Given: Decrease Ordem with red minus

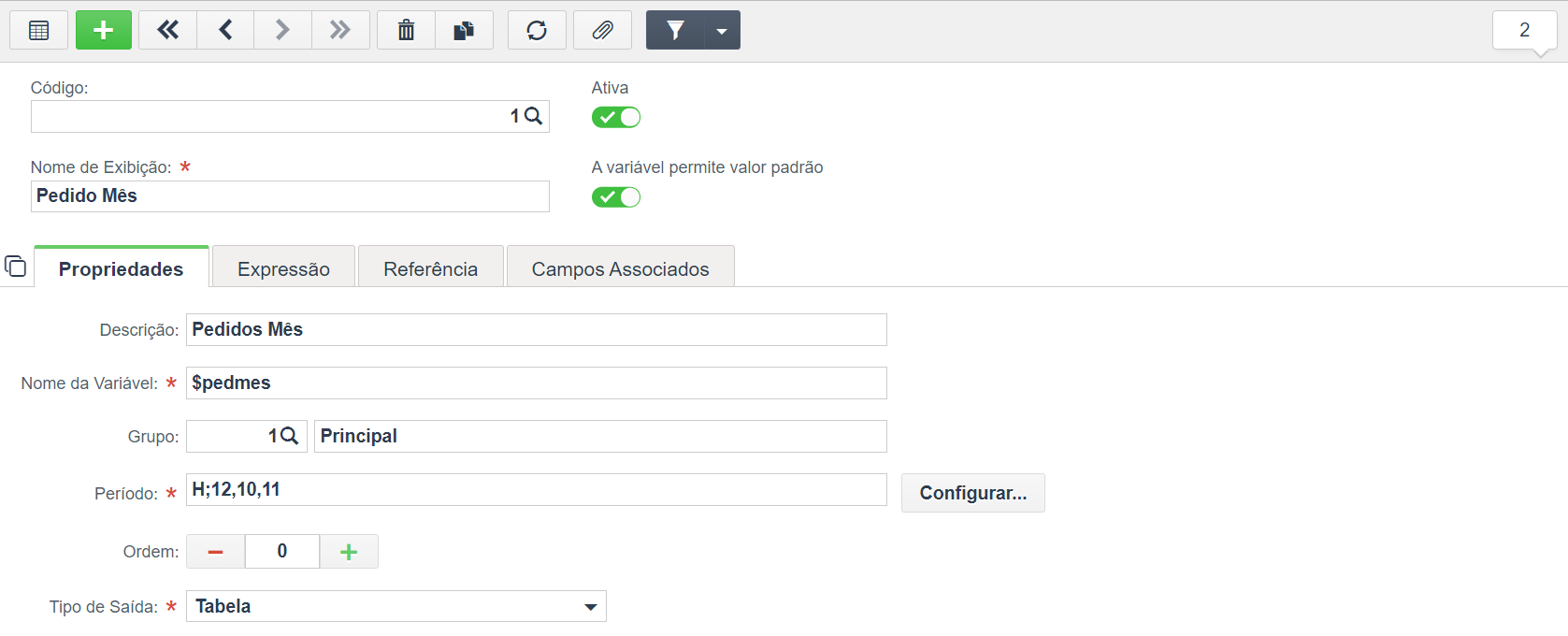Looking at the screenshot, I should pos(215,552).
